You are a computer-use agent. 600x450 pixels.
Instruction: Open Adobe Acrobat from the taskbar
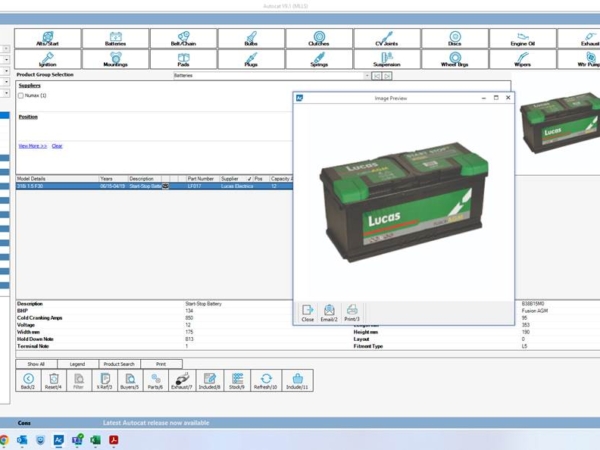114,440
